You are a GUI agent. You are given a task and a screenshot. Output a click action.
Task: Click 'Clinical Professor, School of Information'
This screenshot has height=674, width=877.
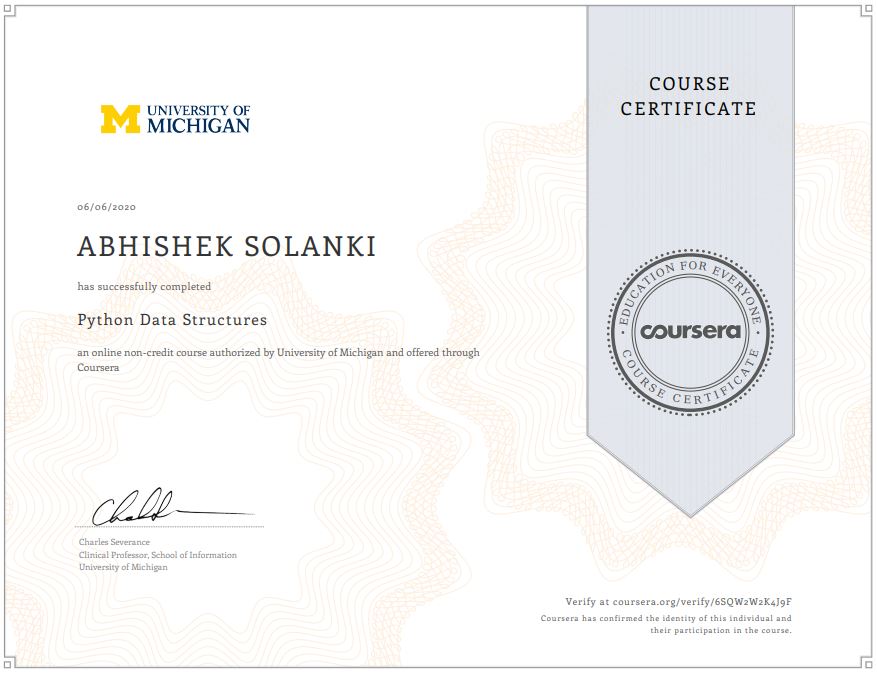(158, 555)
